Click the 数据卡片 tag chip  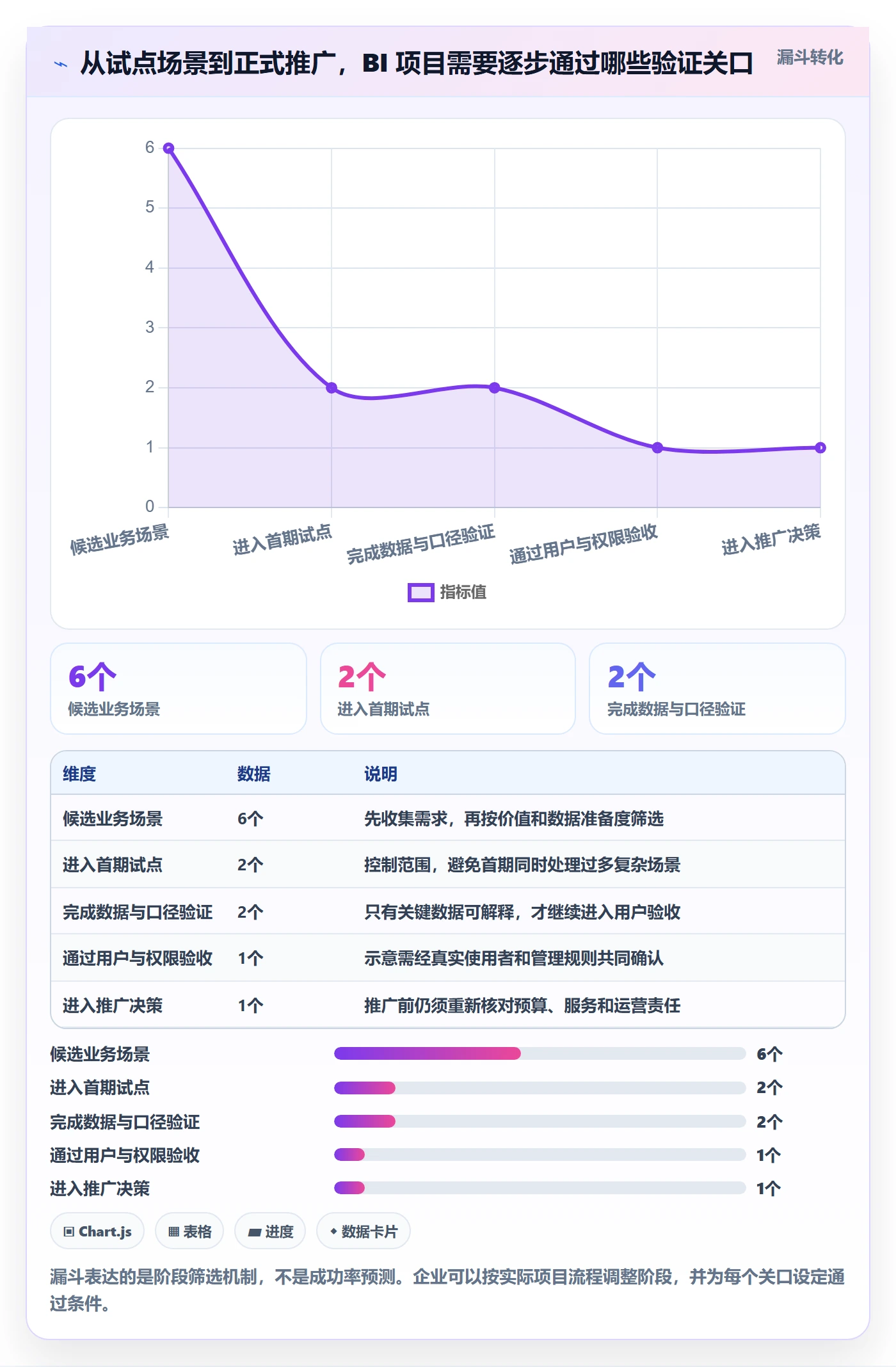[364, 1231]
